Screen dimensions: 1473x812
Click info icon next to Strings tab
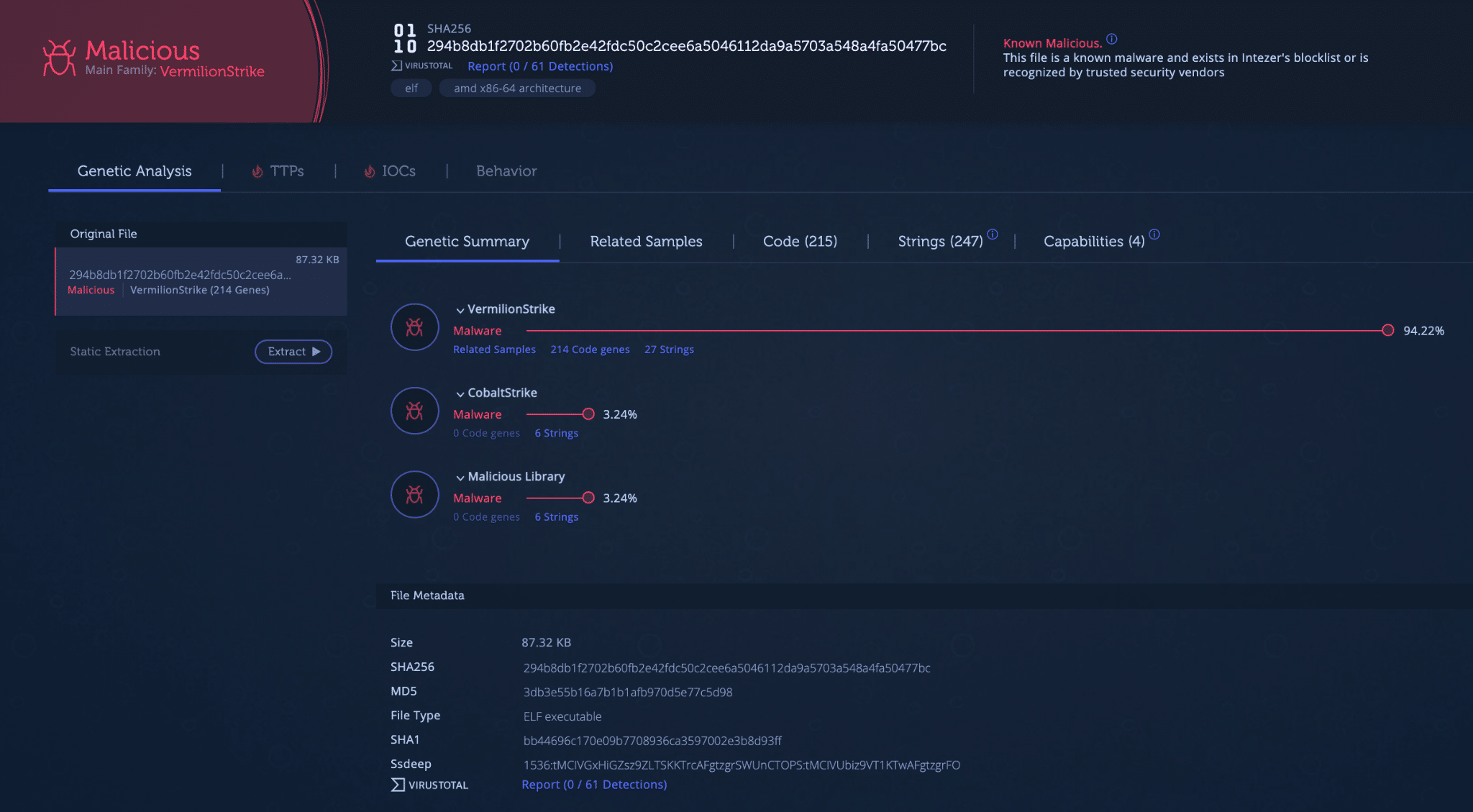coord(993,234)
